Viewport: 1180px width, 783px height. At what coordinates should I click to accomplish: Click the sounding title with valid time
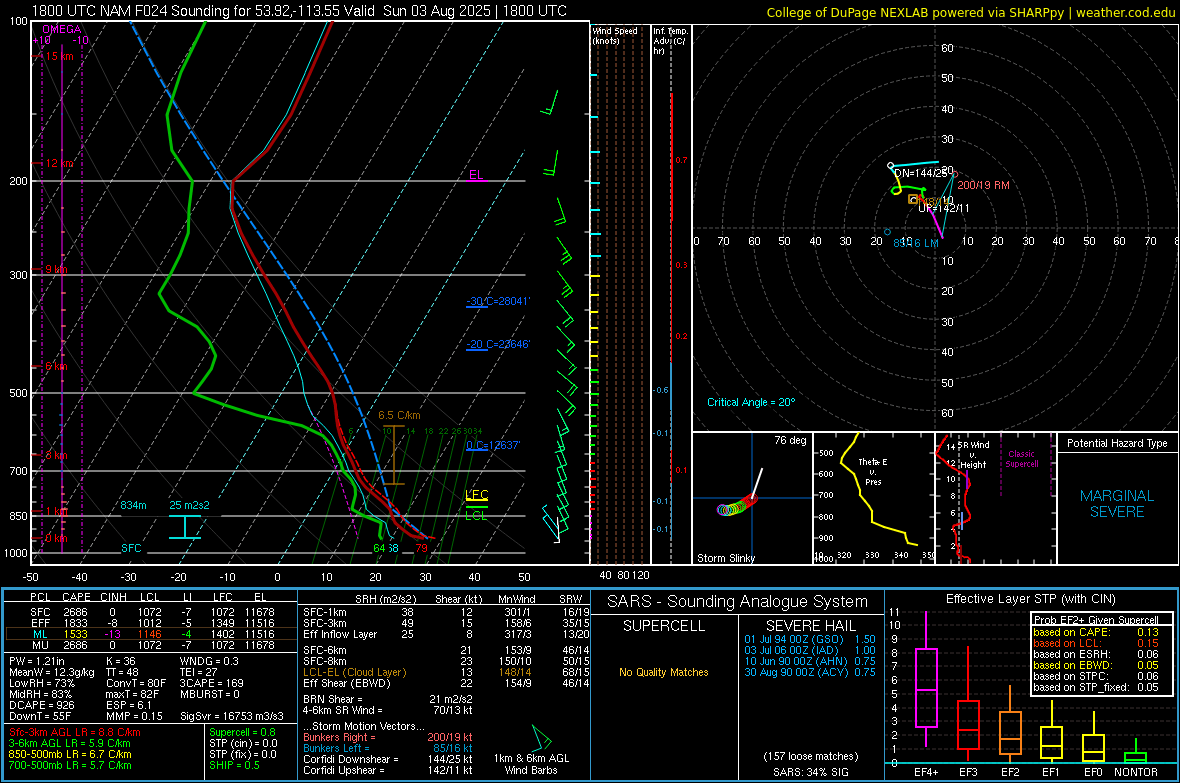click(x=299, y=11)
